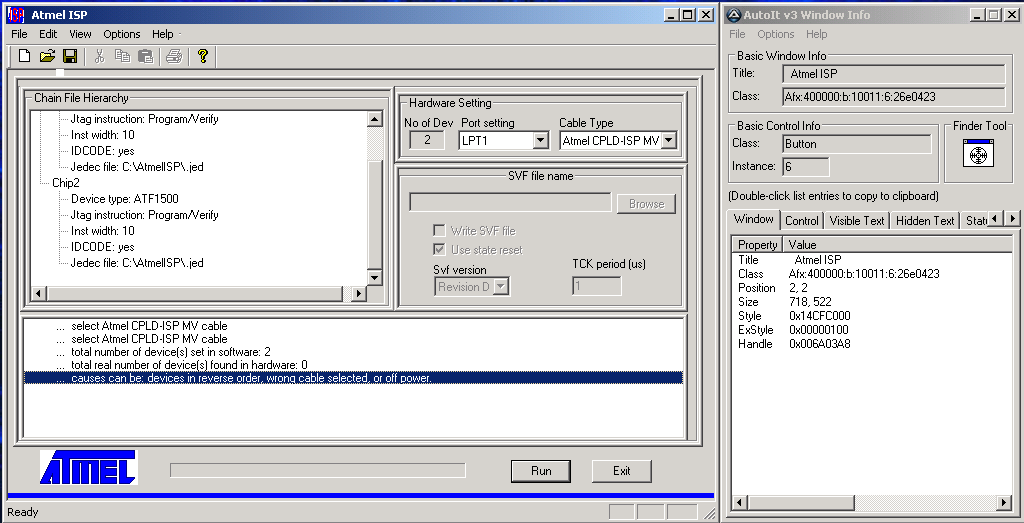Click the Run button
Viewport: 1024px width, 523px height.
tap(541, 471)
